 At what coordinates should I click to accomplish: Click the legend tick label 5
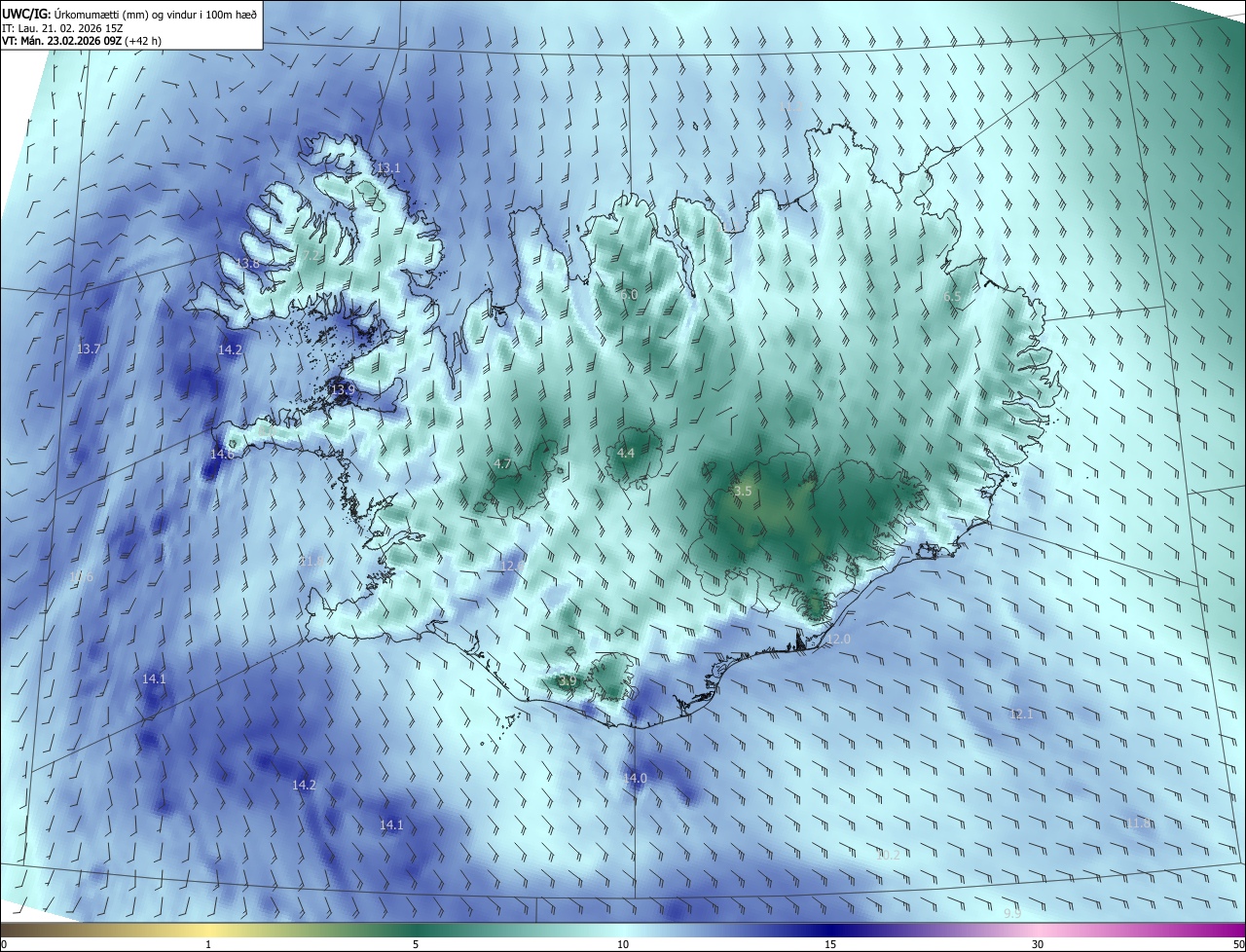(x=416, y=944)
